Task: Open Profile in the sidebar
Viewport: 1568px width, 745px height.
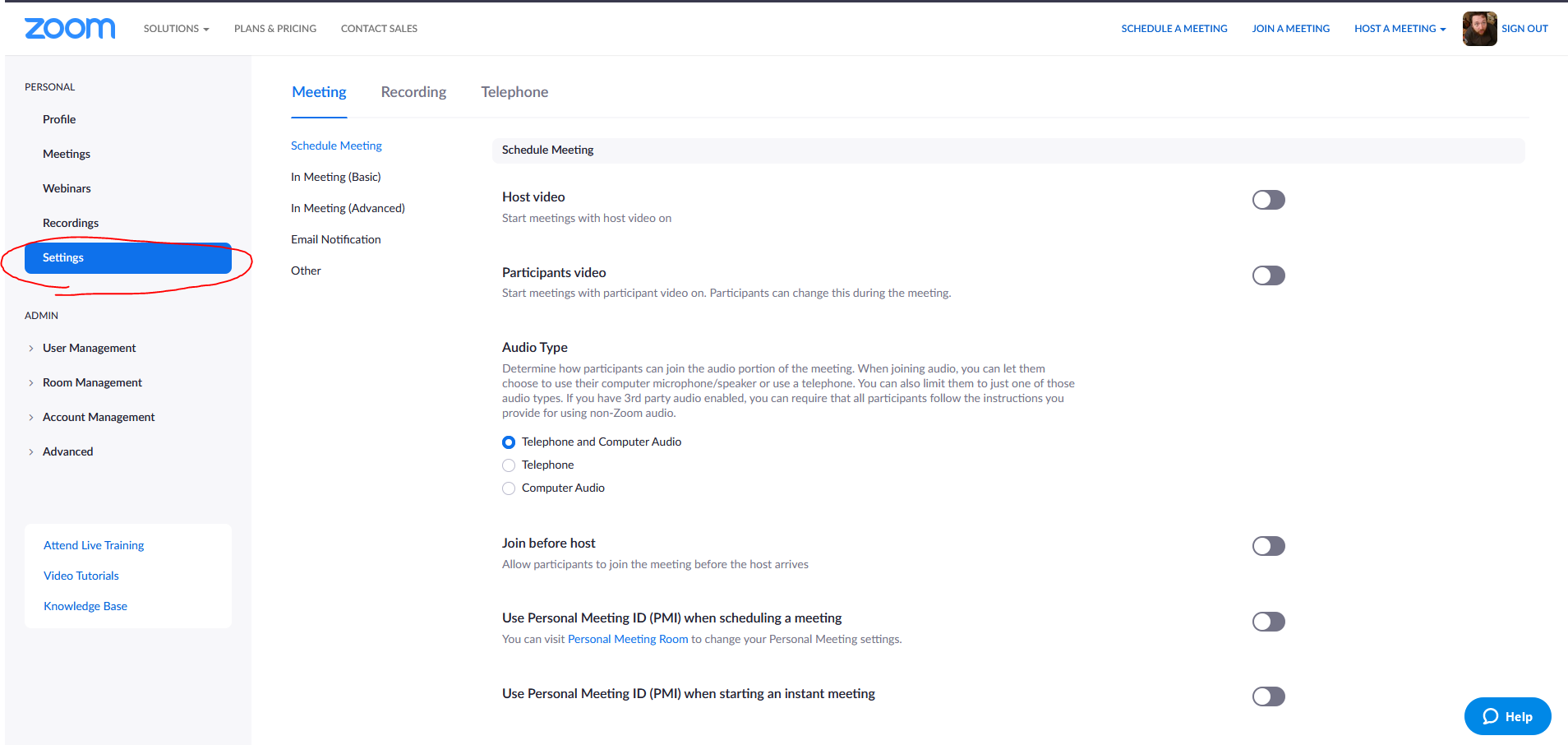Action: click(x=59, y=119)
